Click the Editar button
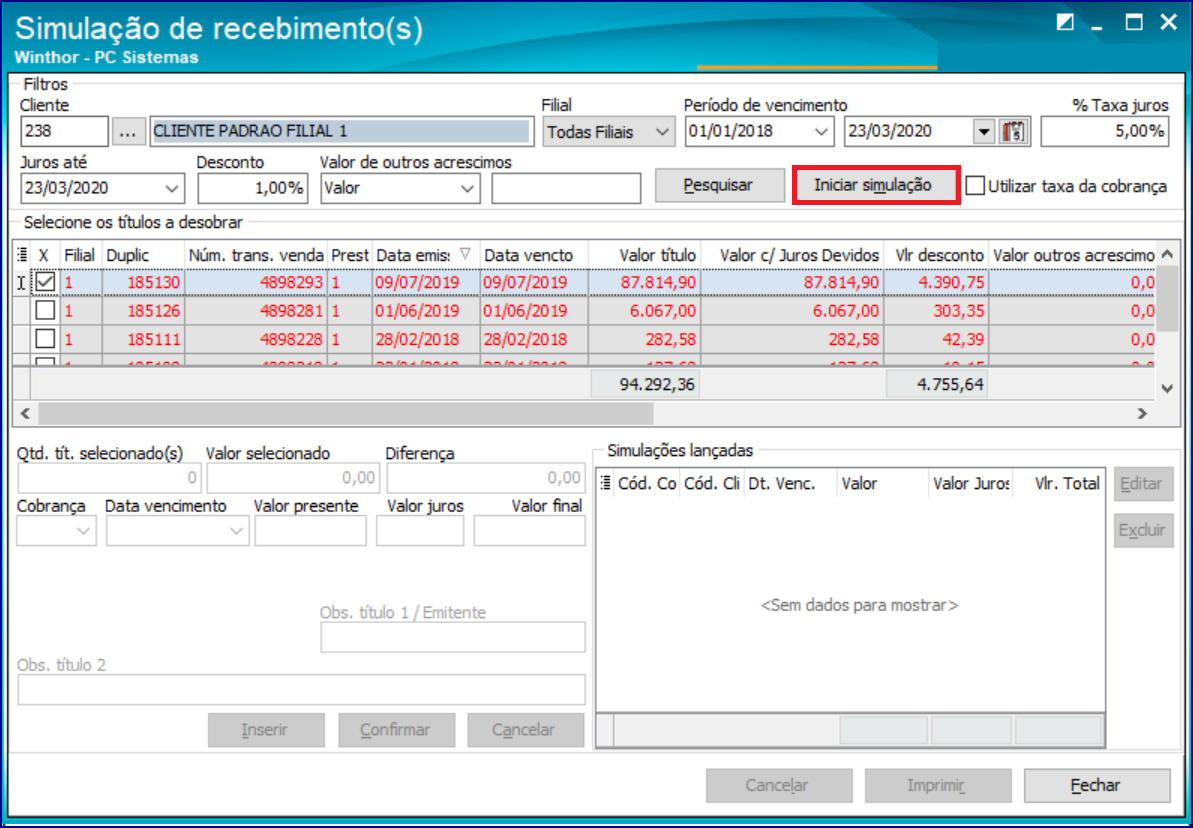The image size is (1193, 828). click(1144, 484)
